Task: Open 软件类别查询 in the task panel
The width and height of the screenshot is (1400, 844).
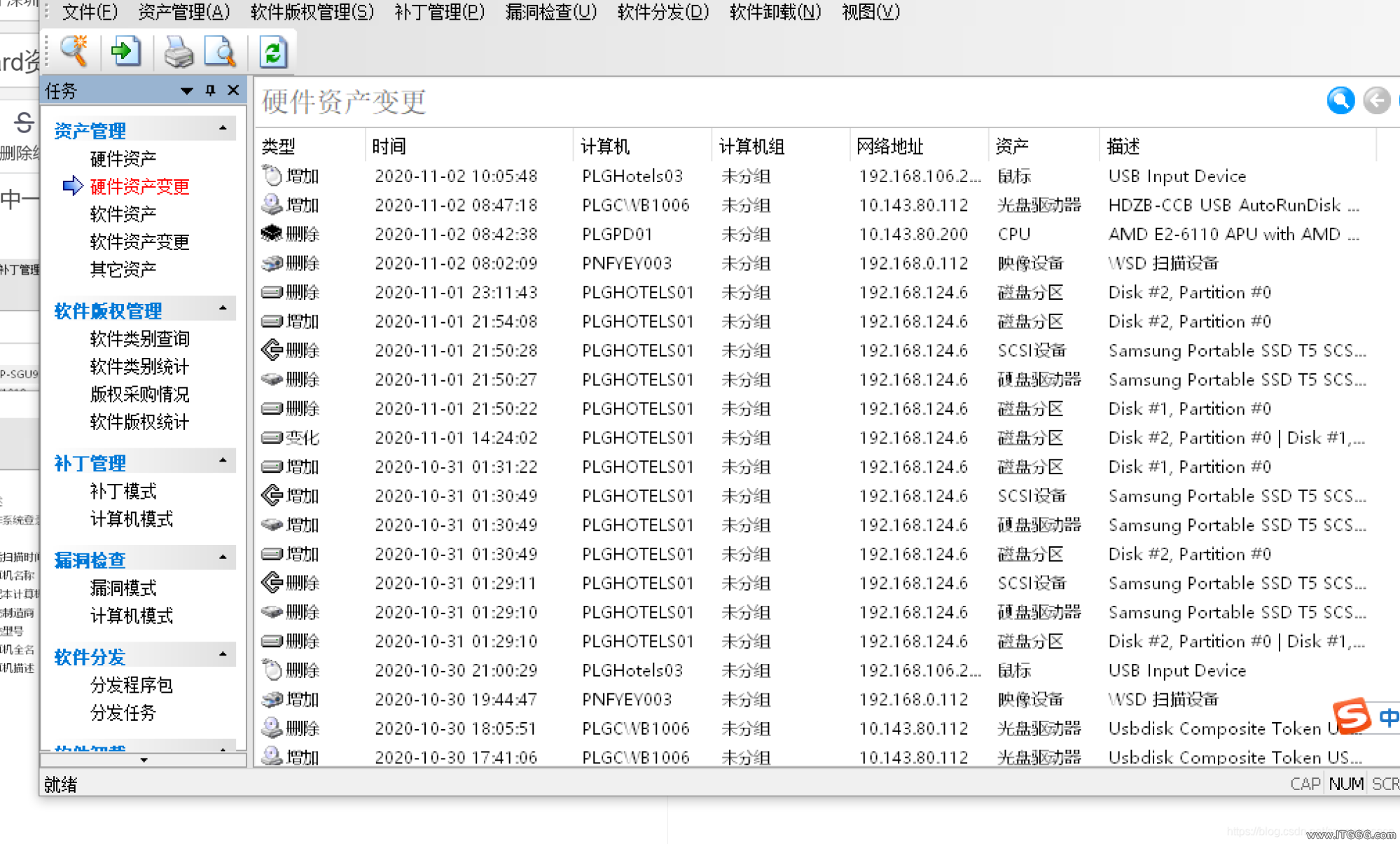Action: (140, 339)
